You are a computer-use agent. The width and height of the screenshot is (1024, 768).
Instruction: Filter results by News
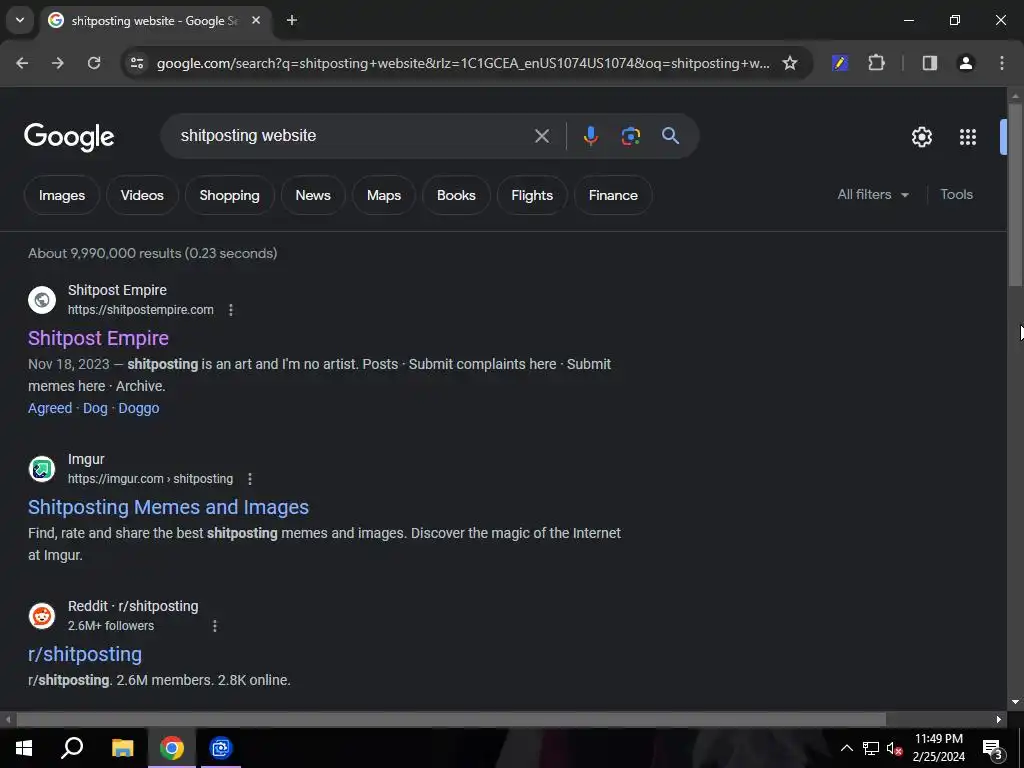coord(313,195)
